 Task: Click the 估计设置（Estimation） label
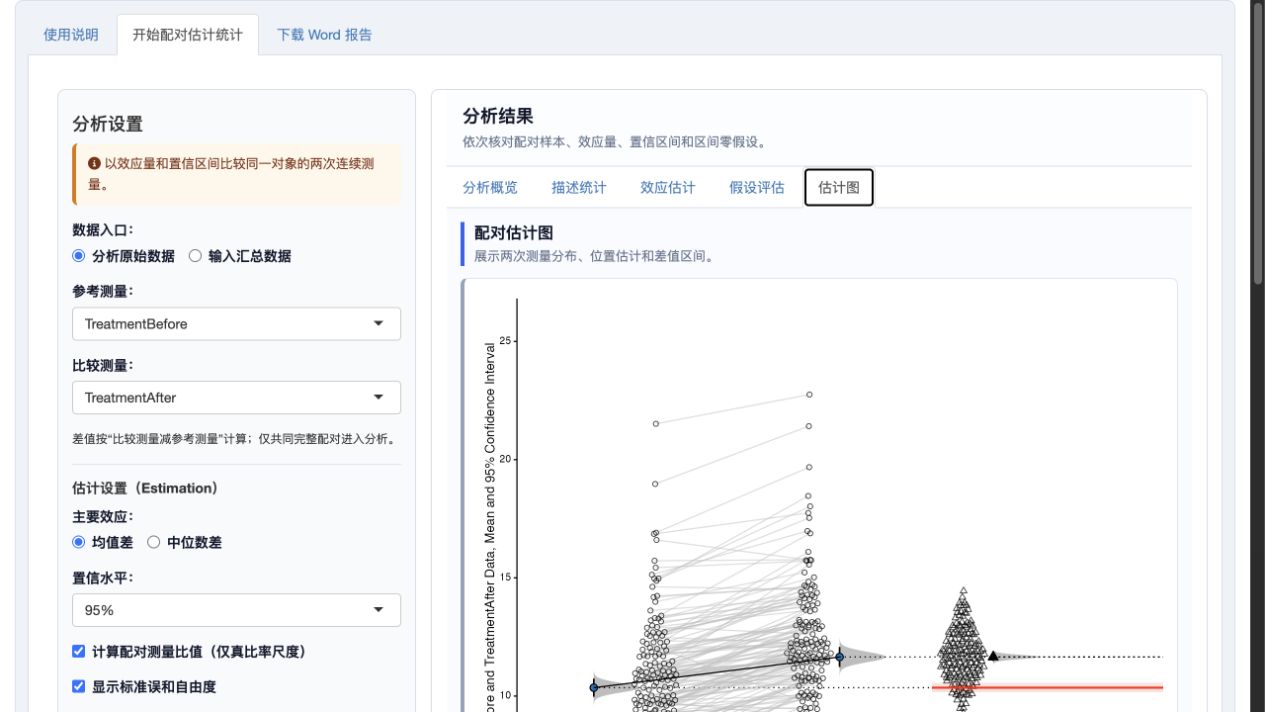[x=145, y=488]
